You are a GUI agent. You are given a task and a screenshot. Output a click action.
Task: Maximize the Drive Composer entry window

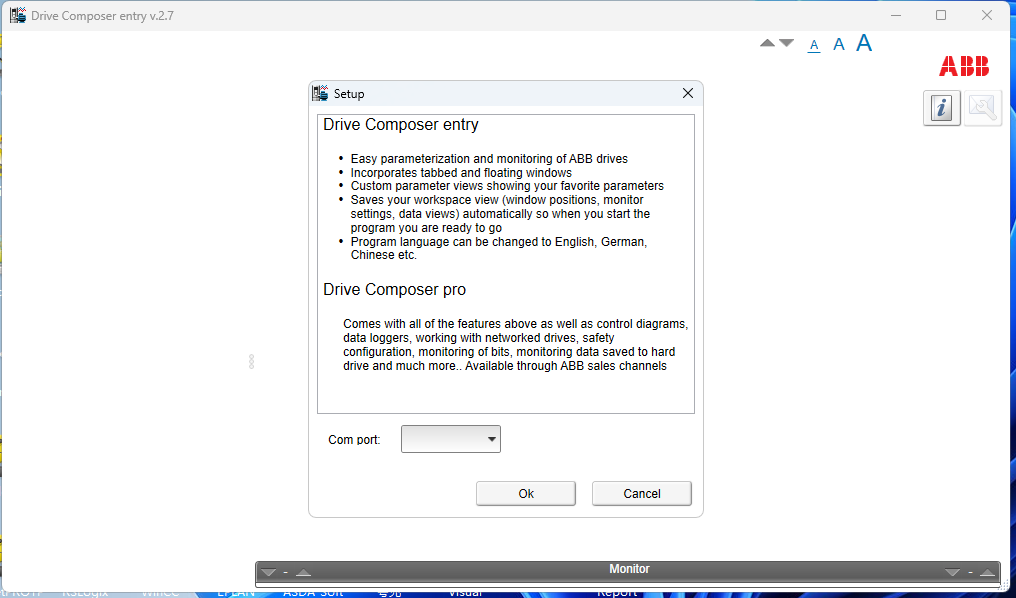click(941, 15)
